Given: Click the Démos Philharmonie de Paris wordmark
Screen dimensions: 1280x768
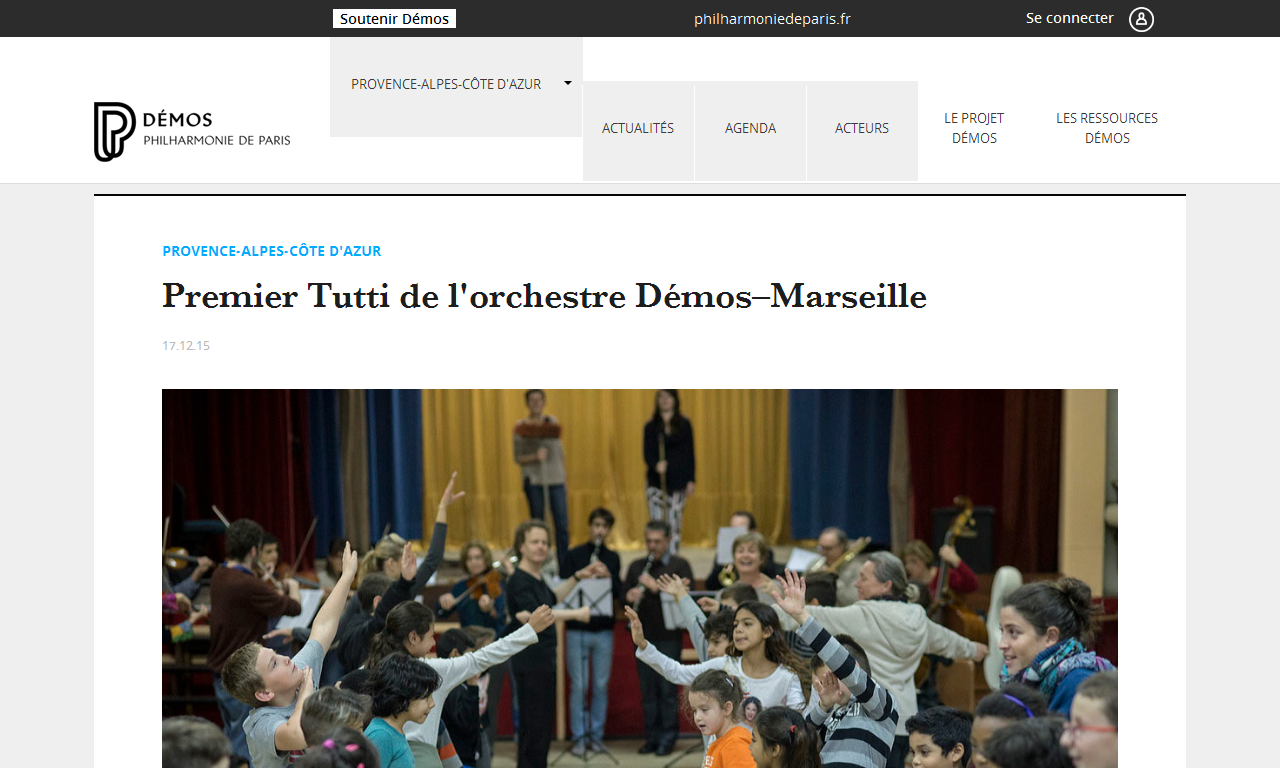Looking at the screenshot, I should 217,129.
